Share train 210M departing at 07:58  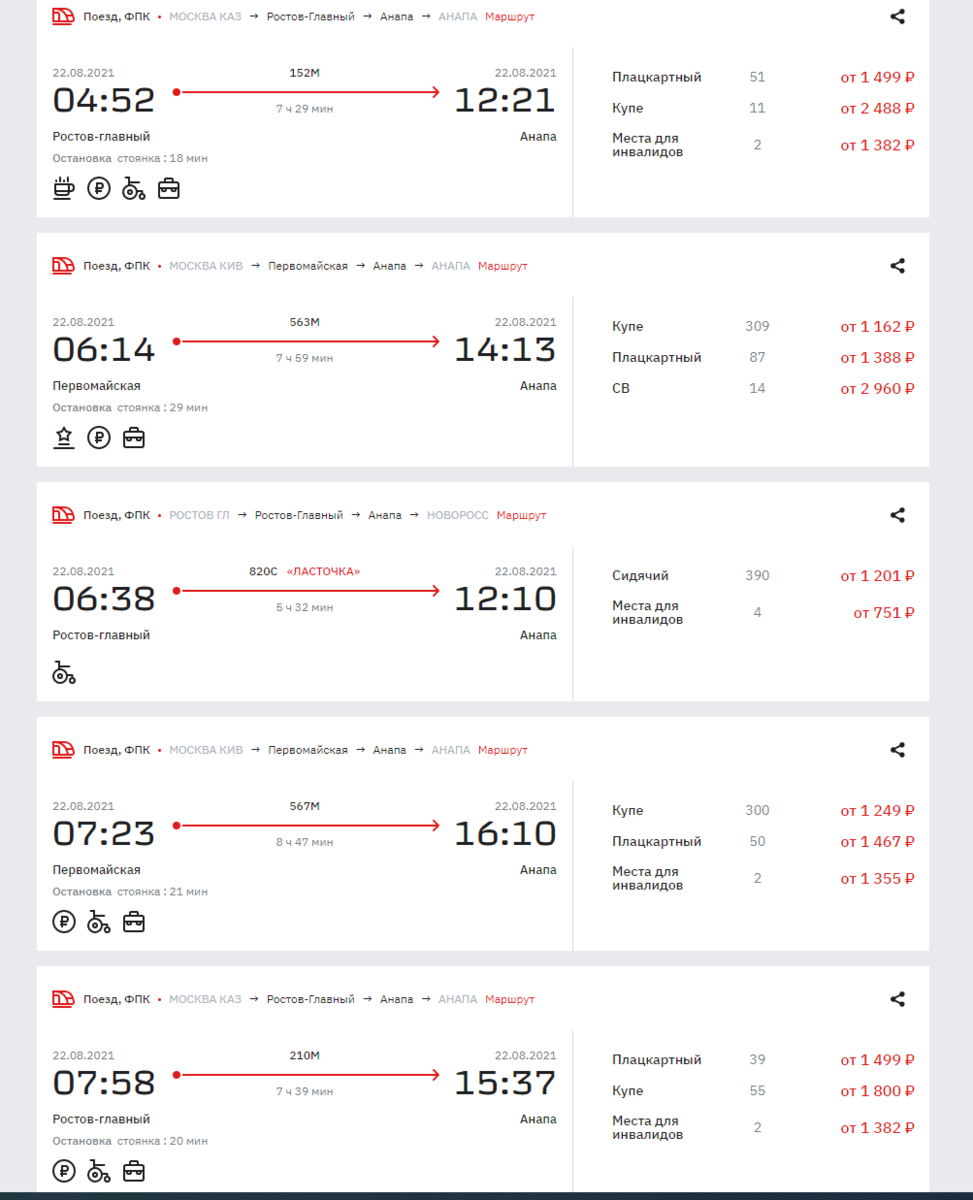[898, 999]
